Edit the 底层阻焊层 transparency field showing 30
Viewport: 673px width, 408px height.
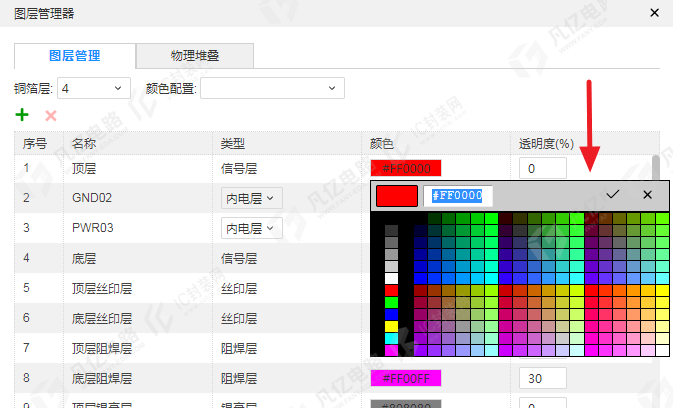point(543,378)
